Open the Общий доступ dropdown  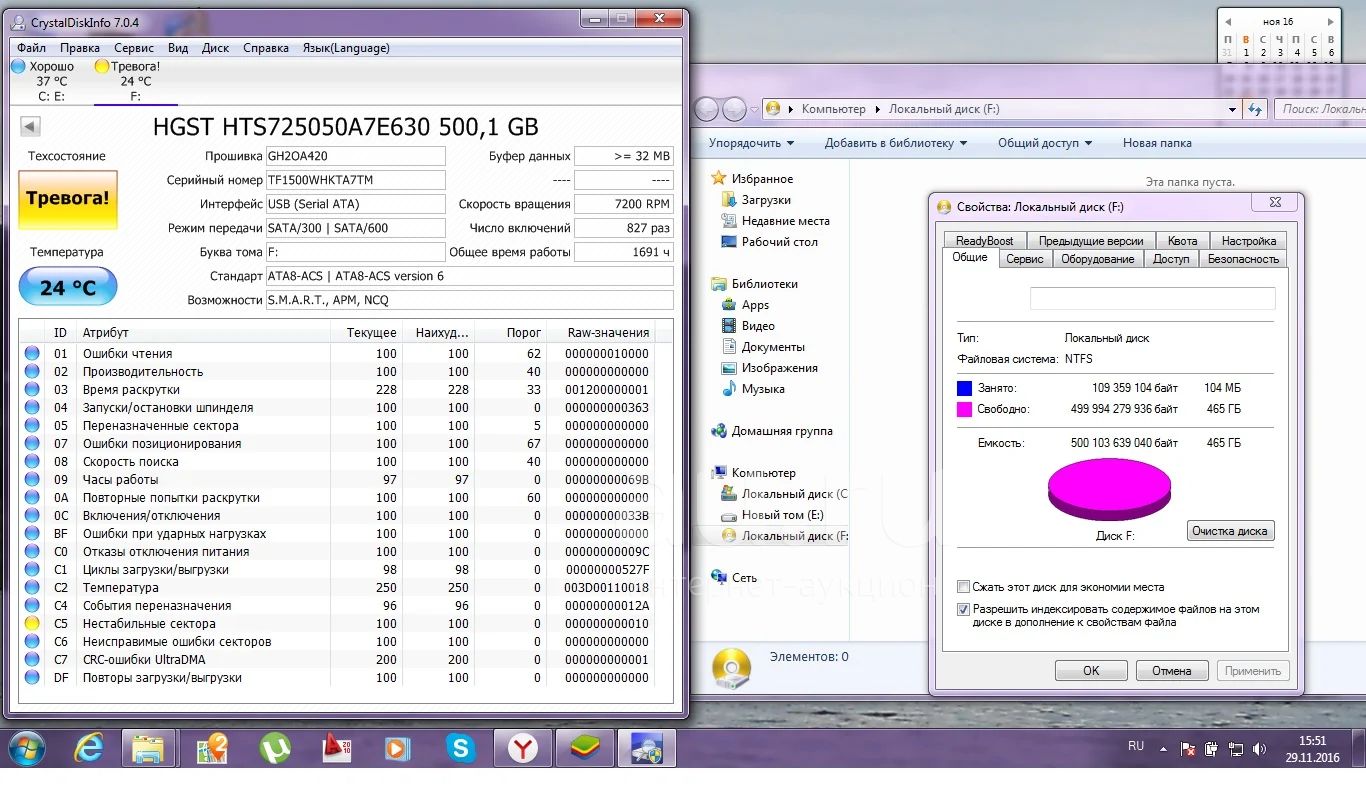coord(1045,143)
